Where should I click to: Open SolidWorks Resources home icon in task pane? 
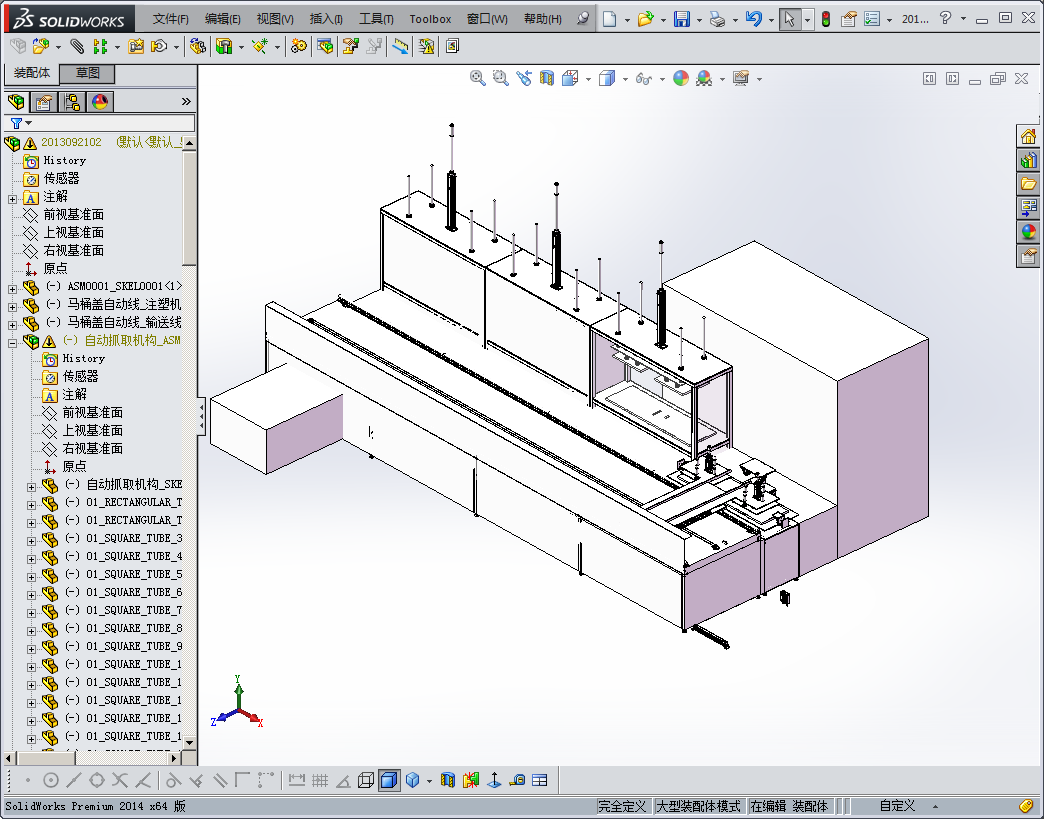(1028, 137)
